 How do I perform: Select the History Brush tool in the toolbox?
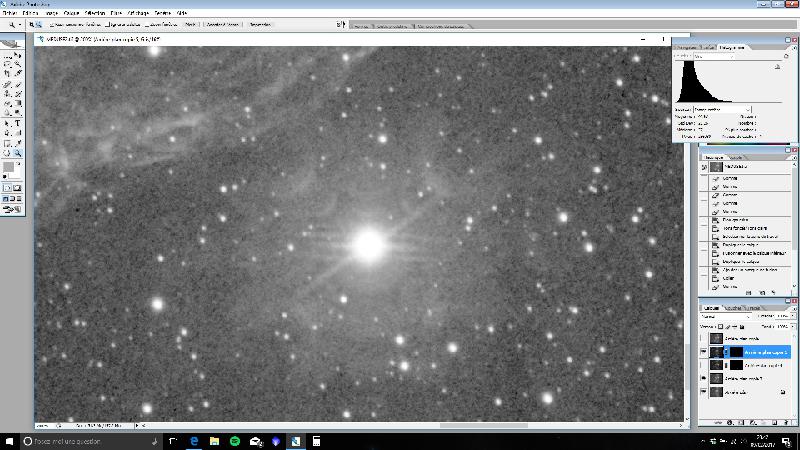pyautogui.click(x=18, y=94)
